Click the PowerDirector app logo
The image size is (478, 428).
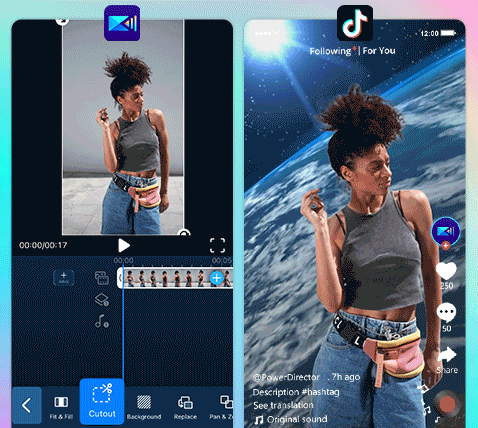pos(122,23)
